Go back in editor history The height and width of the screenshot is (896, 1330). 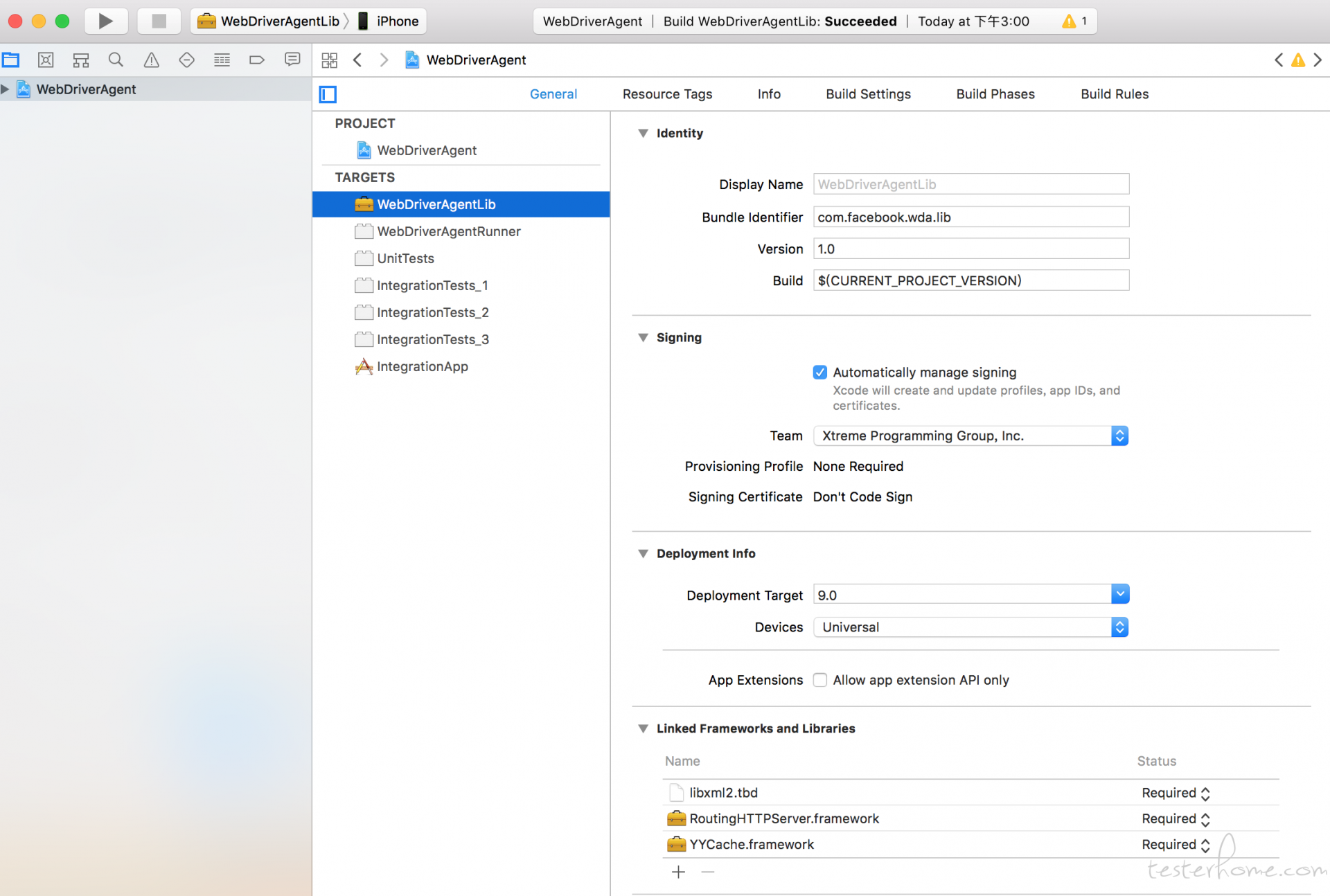pos(357,60)
